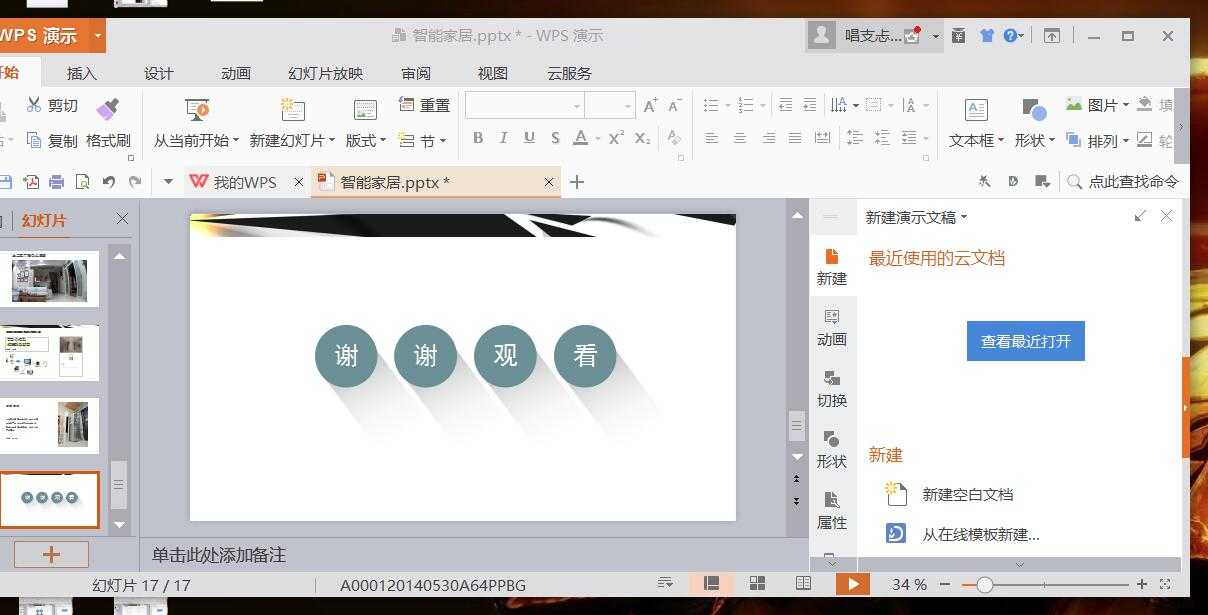Click the 点此查找命令 search box
Viewport: 1208px width, 615px height.
(1124, 182)
